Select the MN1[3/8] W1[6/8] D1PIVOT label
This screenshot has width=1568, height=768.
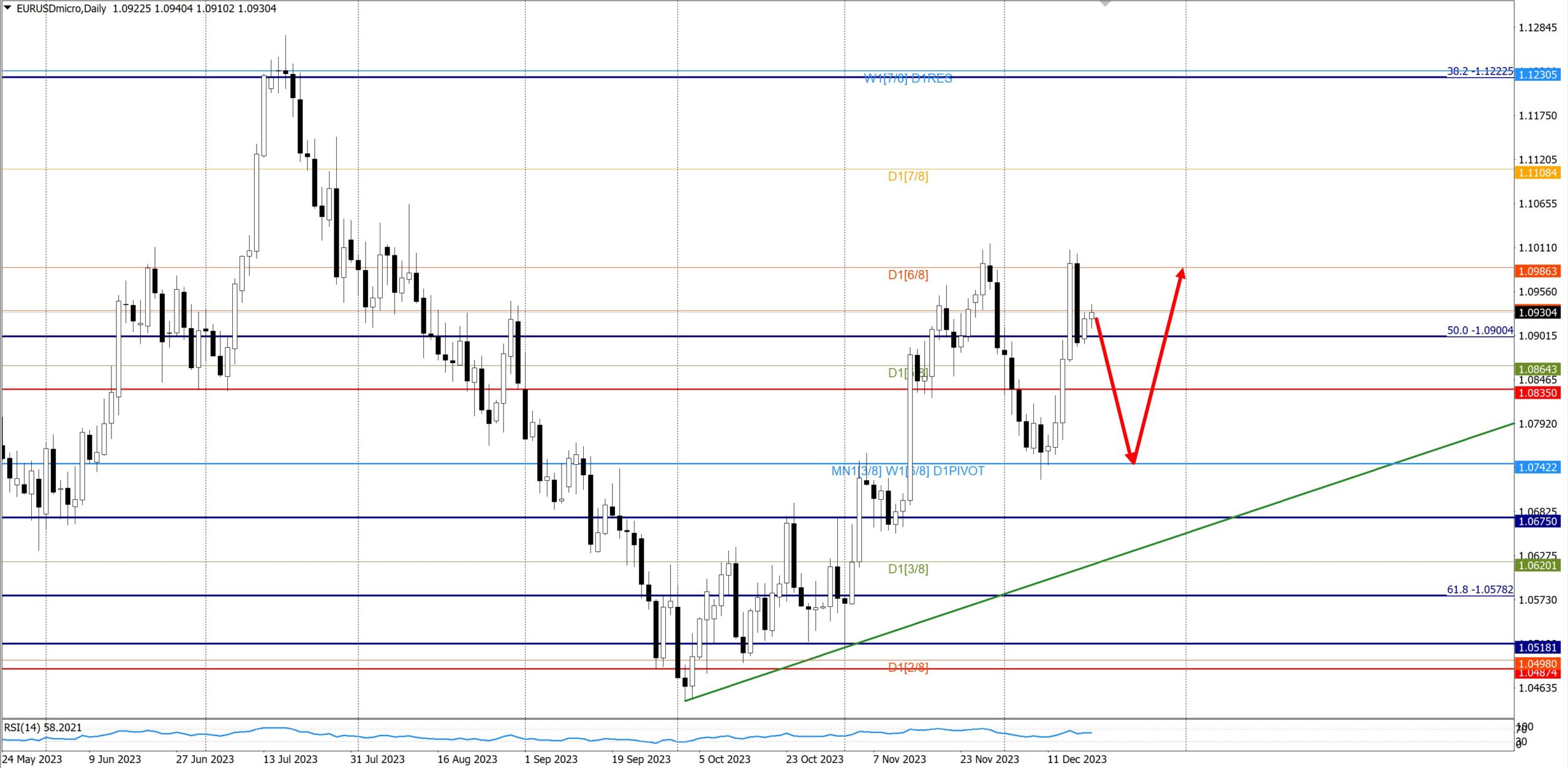point(908,471)
